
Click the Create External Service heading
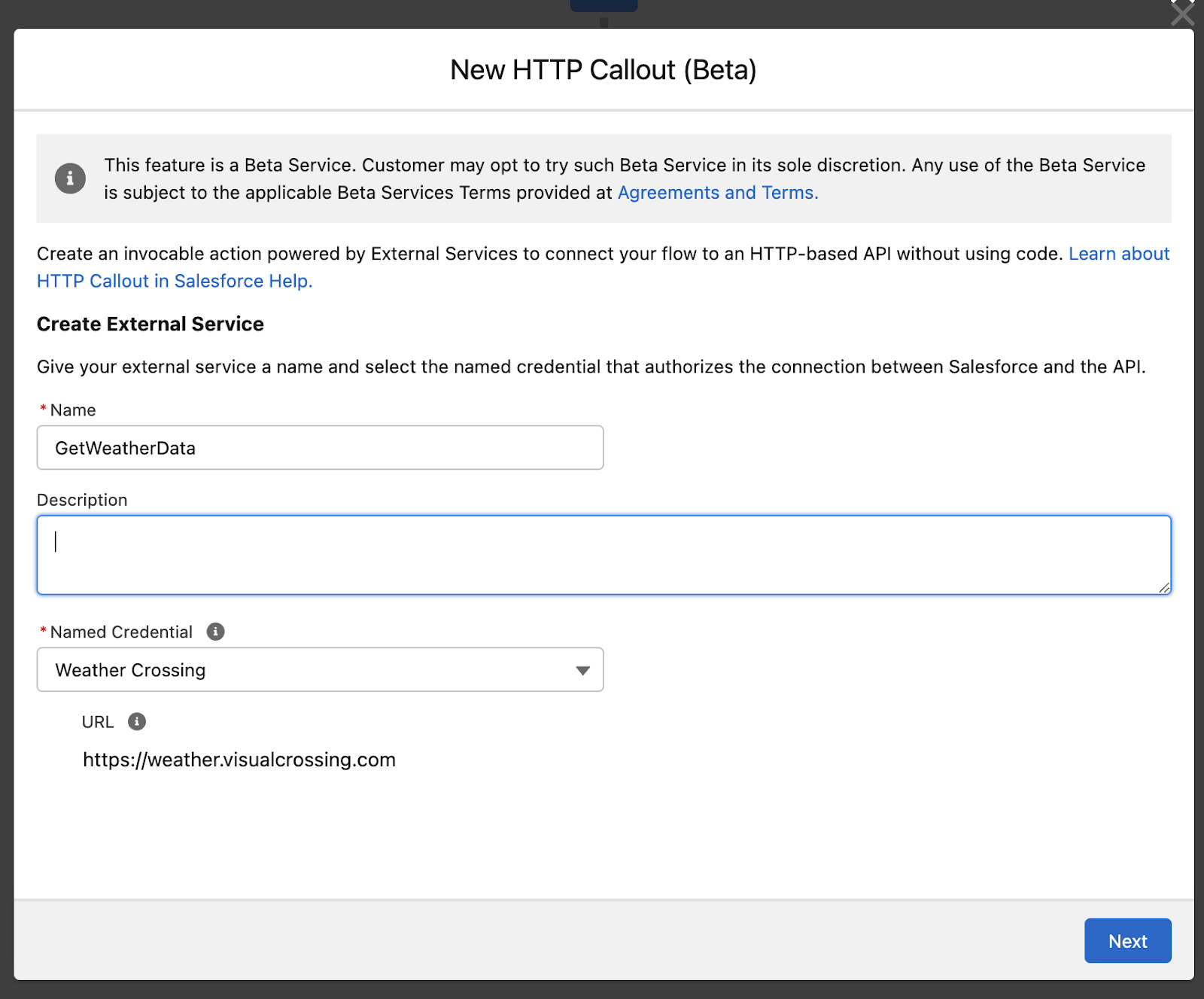pos(150,324)
